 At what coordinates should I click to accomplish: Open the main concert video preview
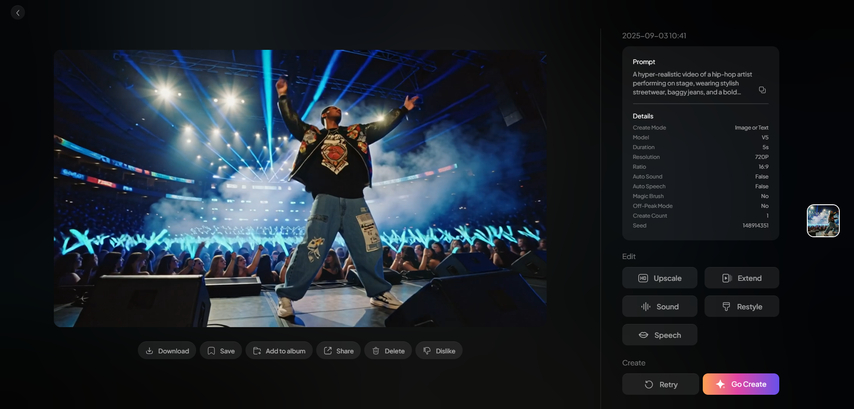click(x=300, y=188)
